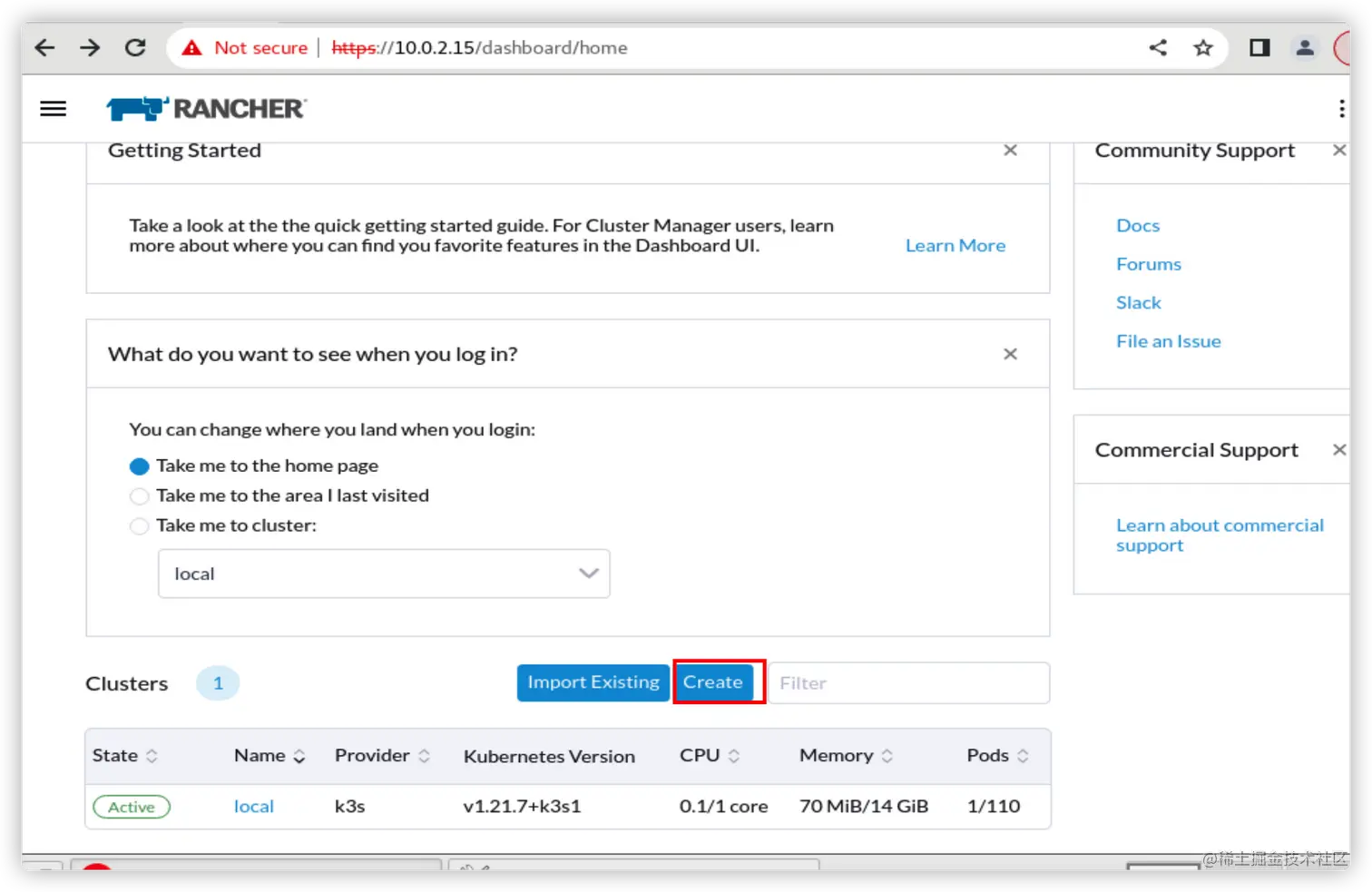Image resolution: width=1372 pixels, height=892 pixels.
Task: Open the local cluster link
Action: pyautogui.click(x=254, y=807)
